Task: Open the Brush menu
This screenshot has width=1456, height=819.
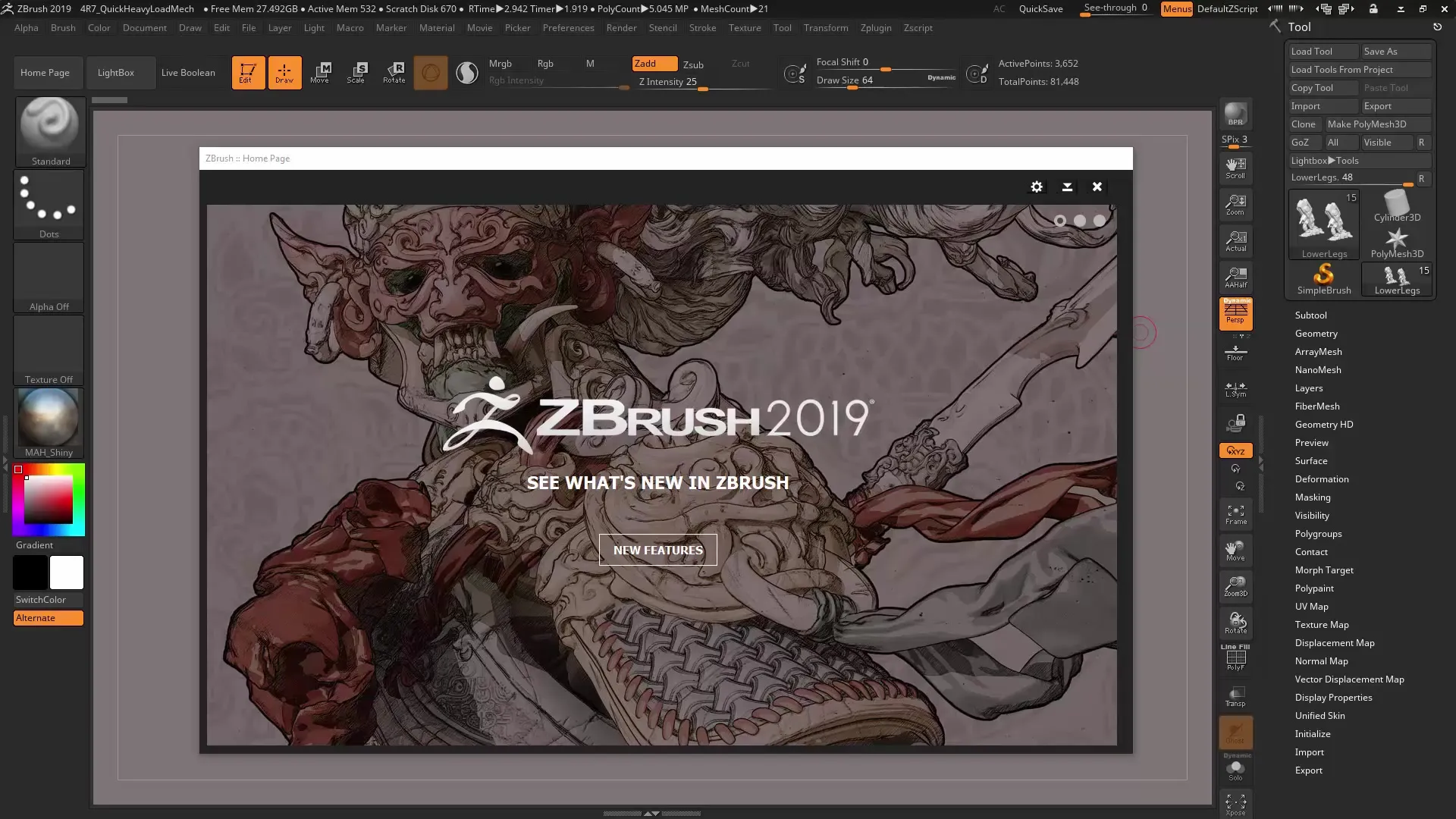Action: pyautogui.click(x=63, y=28)
